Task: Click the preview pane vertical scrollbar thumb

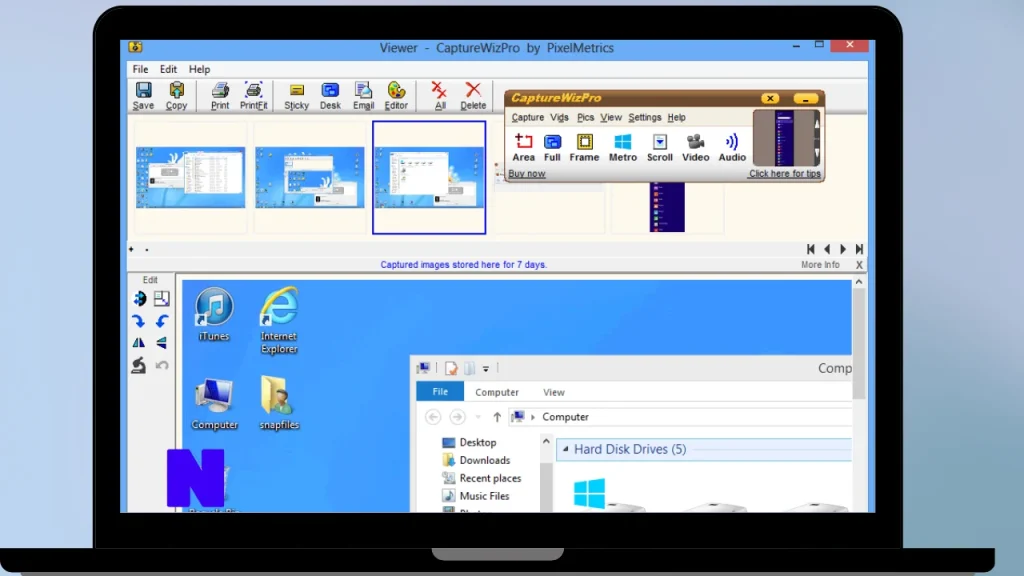Action: (859, 344)
